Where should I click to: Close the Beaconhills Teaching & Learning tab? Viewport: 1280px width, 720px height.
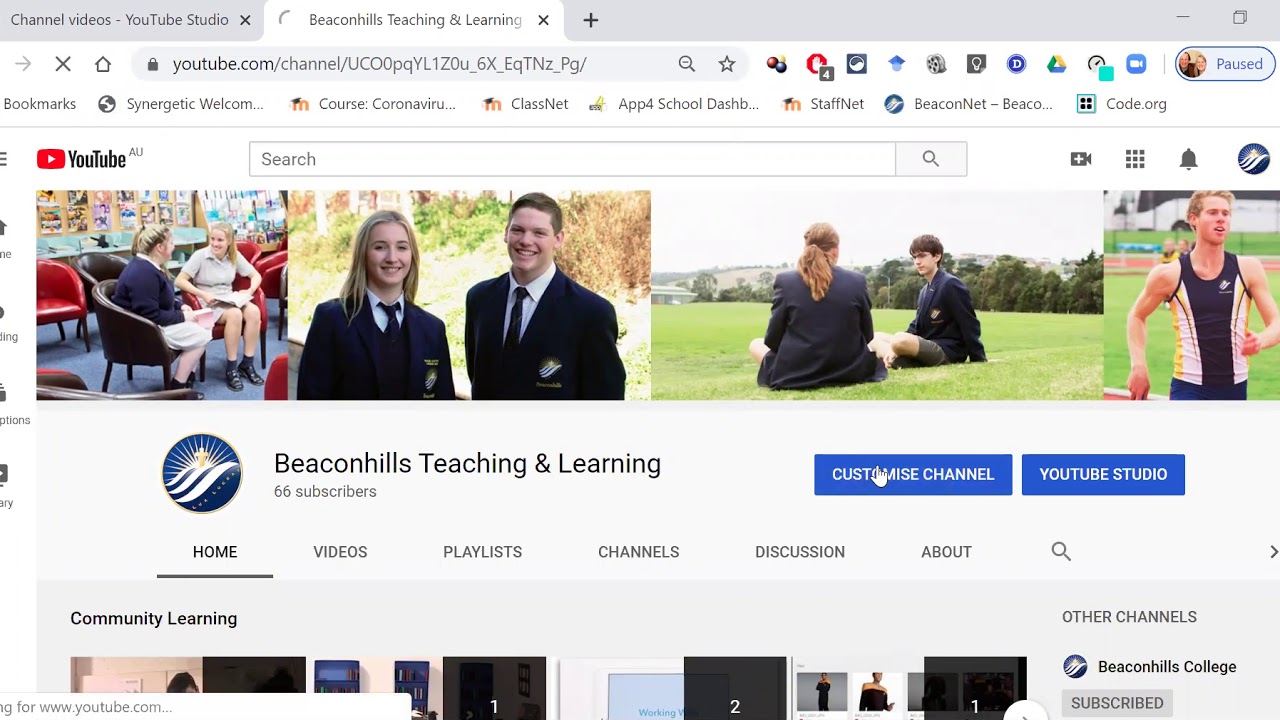[543, 20]
